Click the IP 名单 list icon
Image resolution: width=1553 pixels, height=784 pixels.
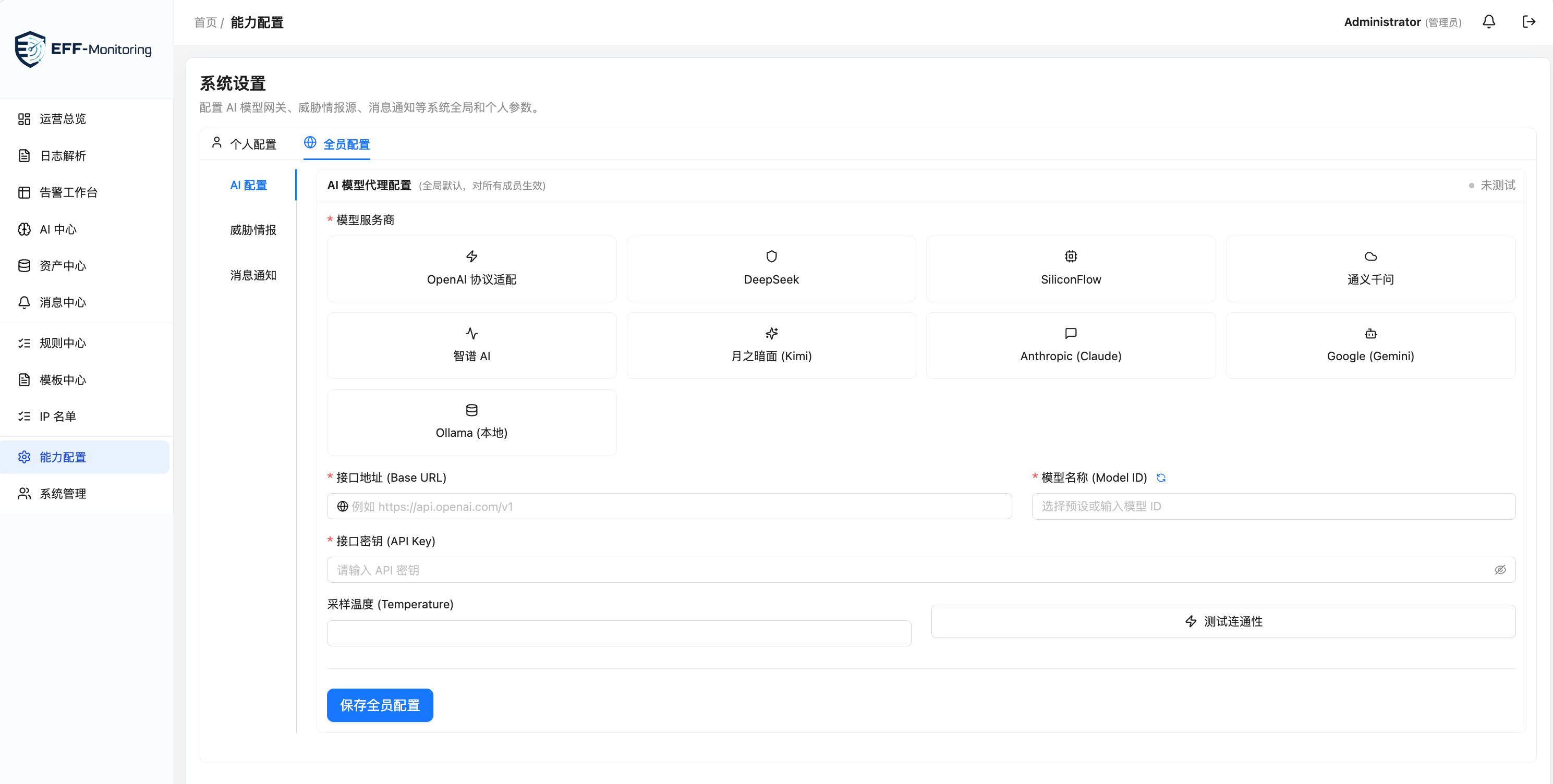(24, 416)
